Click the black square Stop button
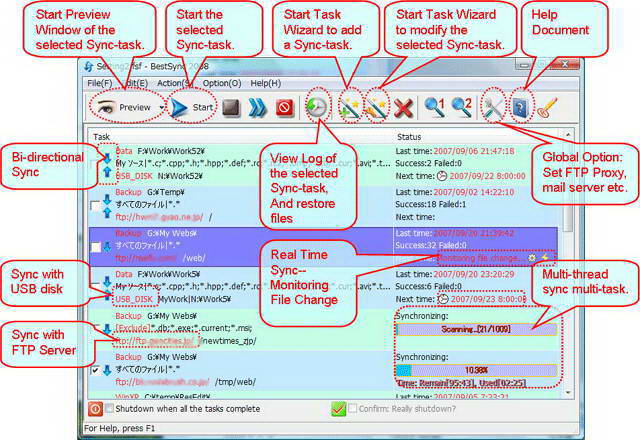 tap(231, 108)
